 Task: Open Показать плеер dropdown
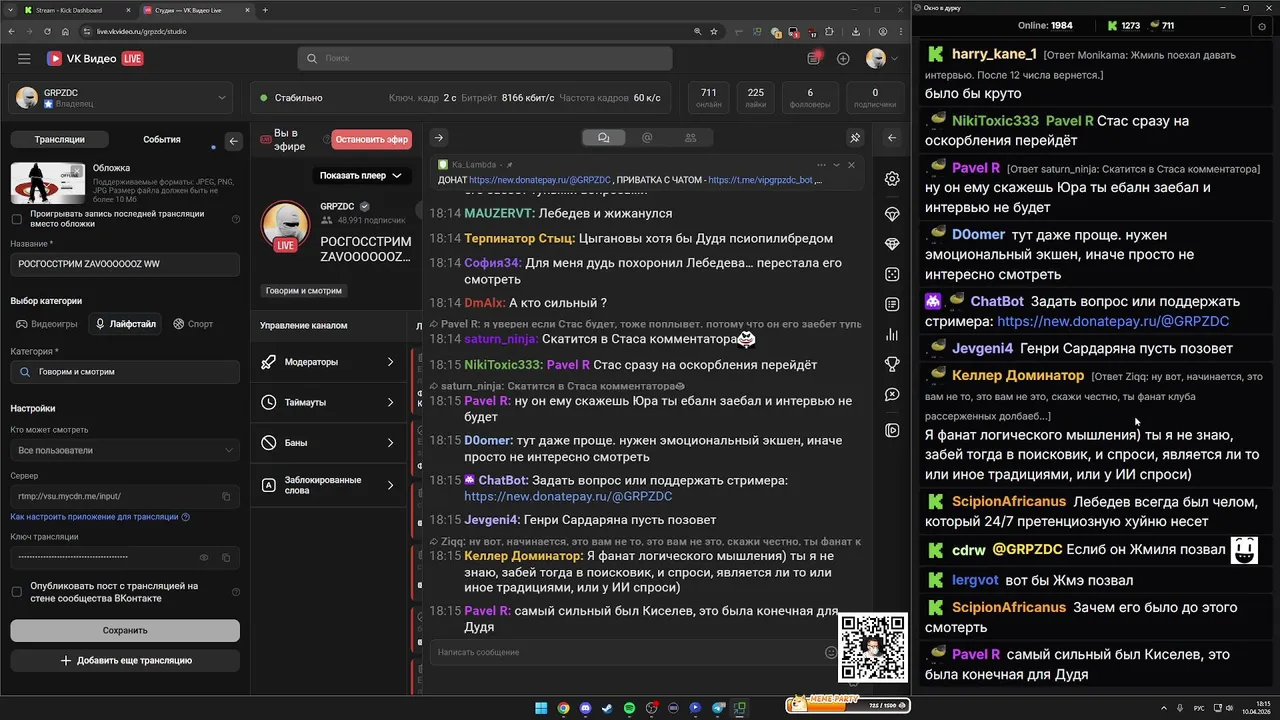(x=360, y=175)
